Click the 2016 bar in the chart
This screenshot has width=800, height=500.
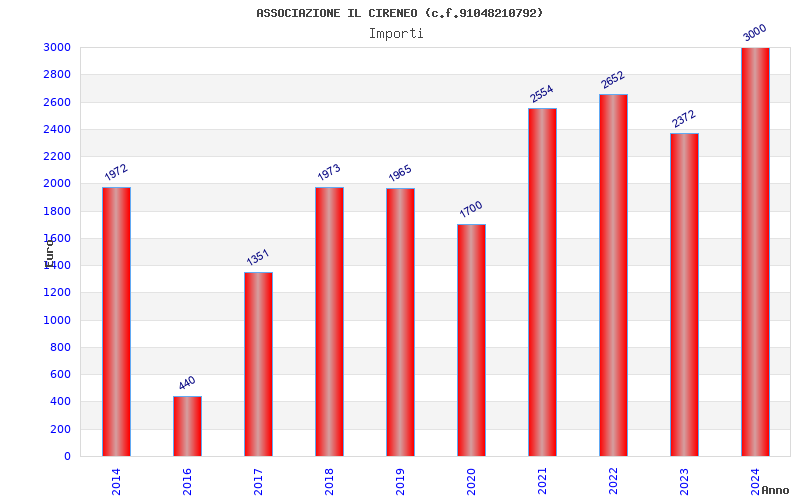click(x=187, y=426)
